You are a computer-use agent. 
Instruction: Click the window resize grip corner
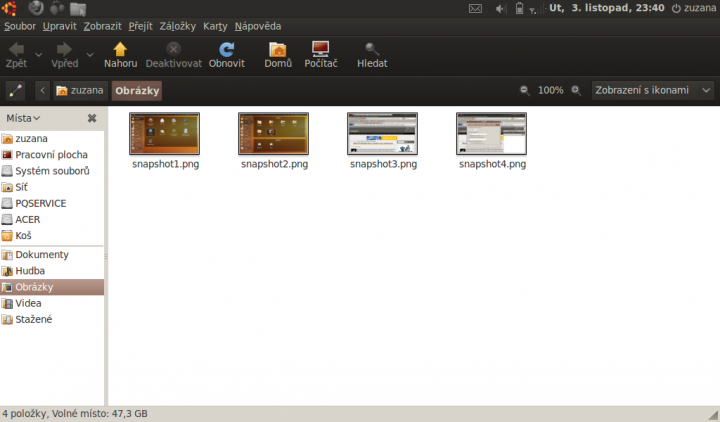pyautogui.click(x=713, y=415)
